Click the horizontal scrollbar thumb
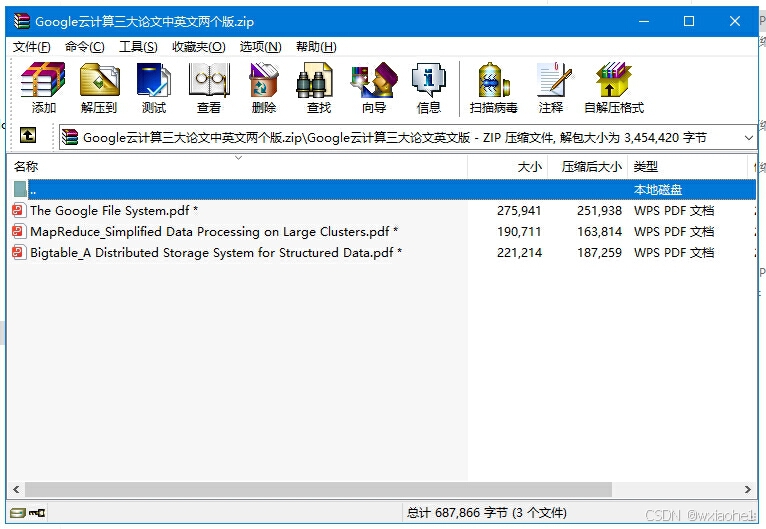766x529 pixels. 319,489
